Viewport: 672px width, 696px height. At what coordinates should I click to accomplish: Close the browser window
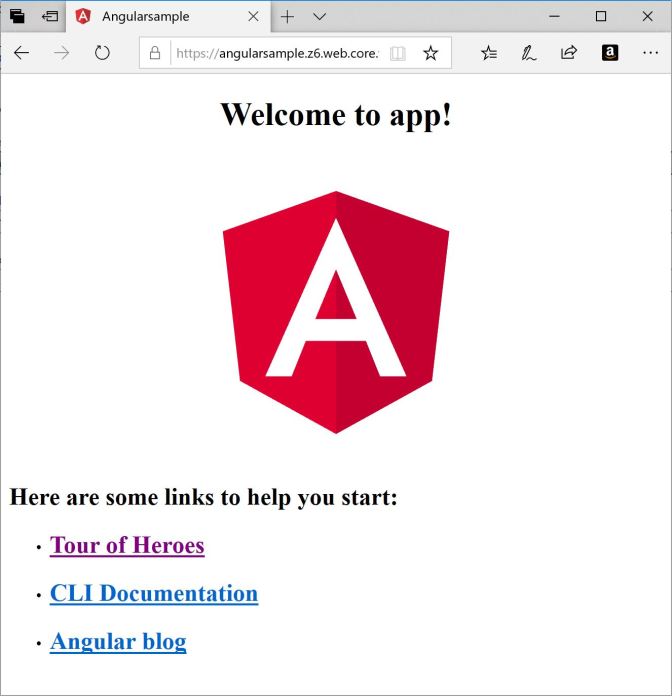647,16
